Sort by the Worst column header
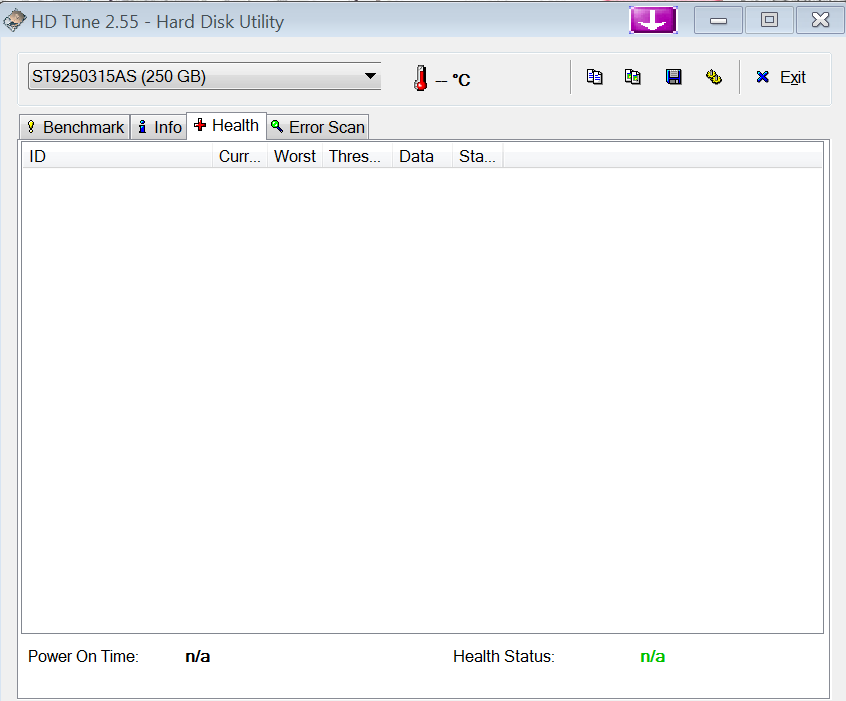 (295, 156)
